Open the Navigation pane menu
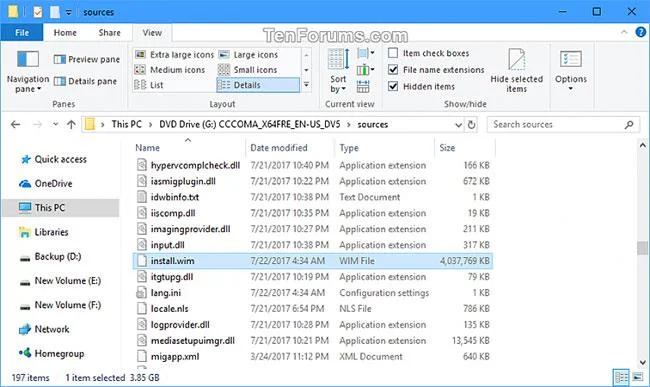Screen dimensions: 650x387 point(27,71)
